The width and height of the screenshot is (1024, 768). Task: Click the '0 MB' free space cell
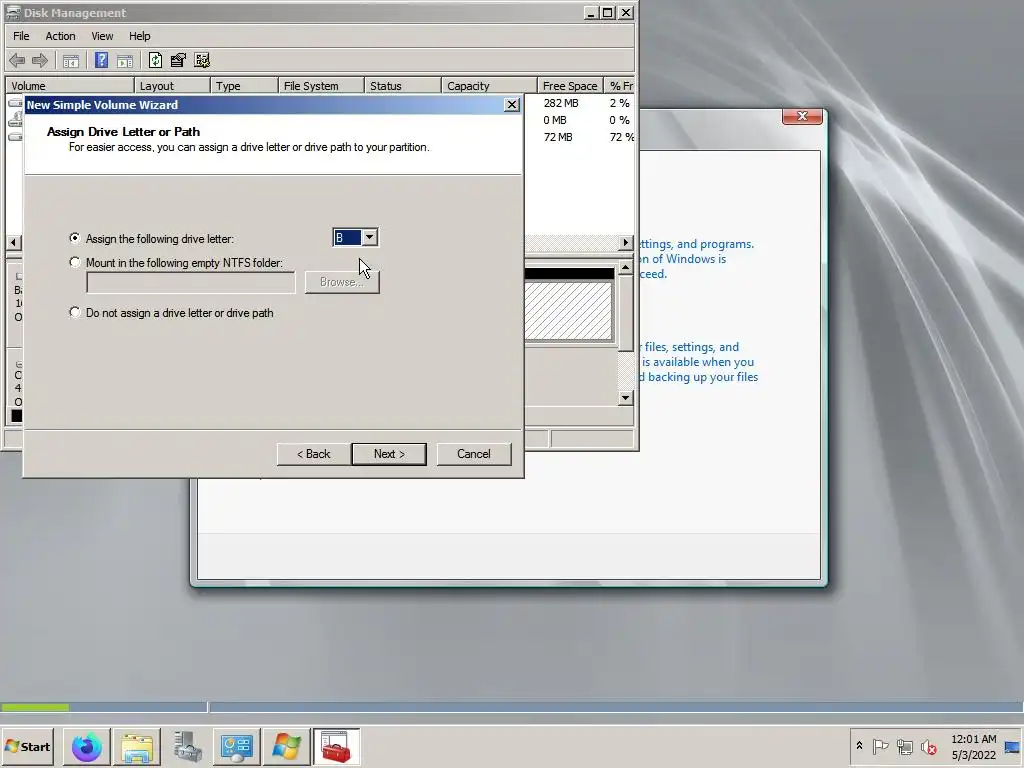point(555,120)
